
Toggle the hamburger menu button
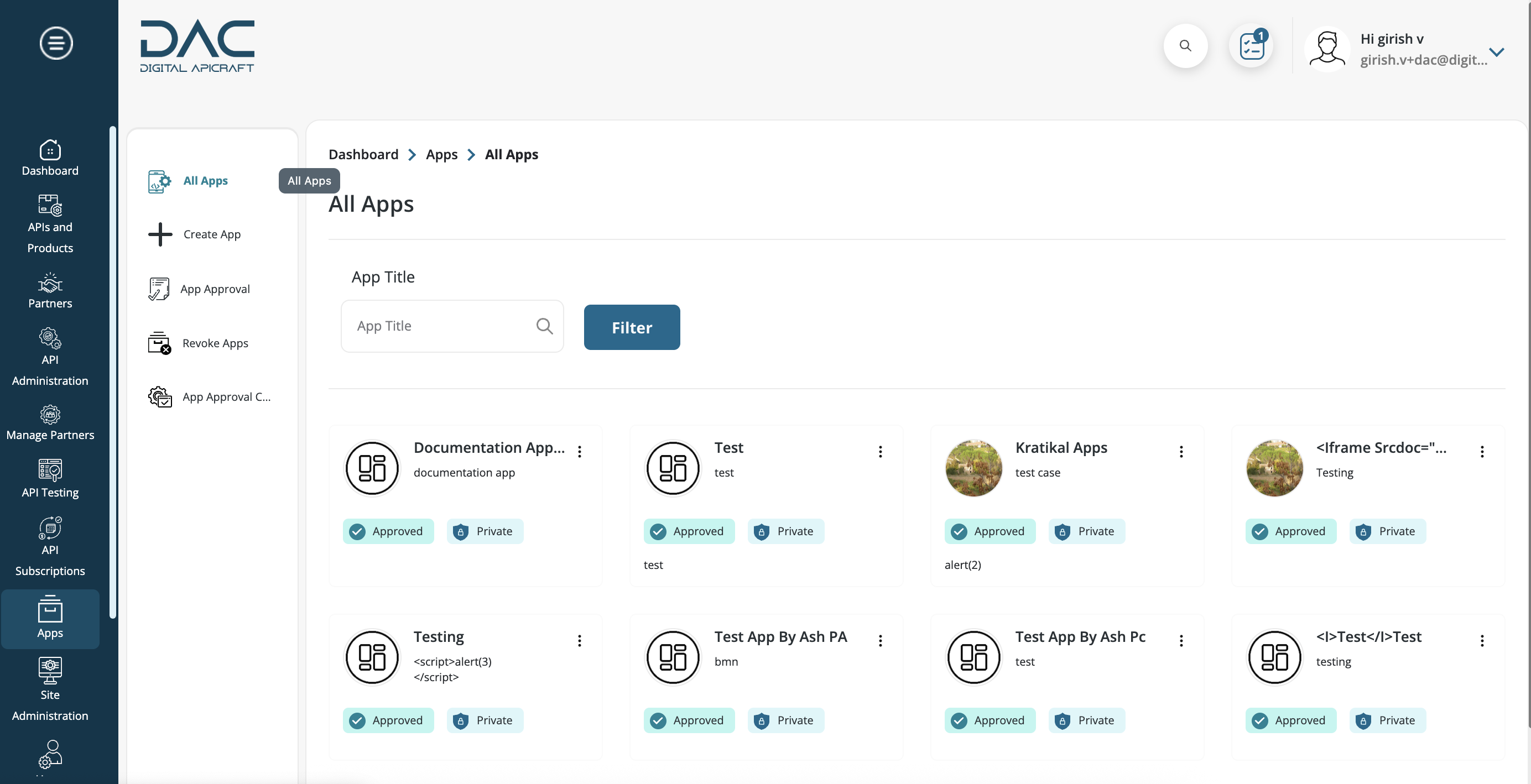[x=56, y=43]
